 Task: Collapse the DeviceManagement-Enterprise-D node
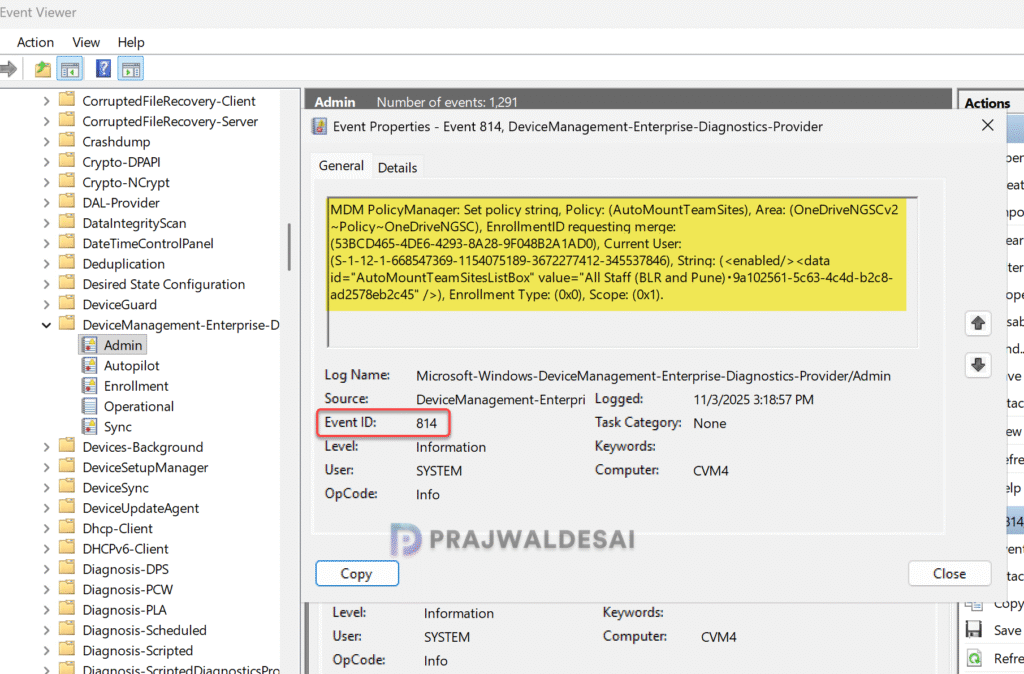(x=46, y=325)
